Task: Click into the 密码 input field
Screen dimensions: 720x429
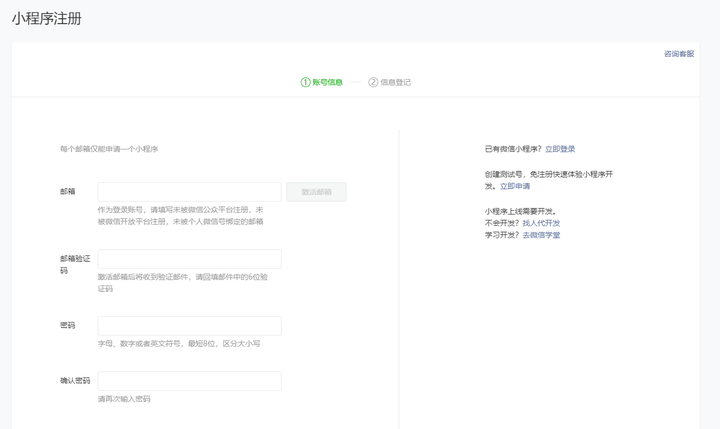Action: point(189,326)
